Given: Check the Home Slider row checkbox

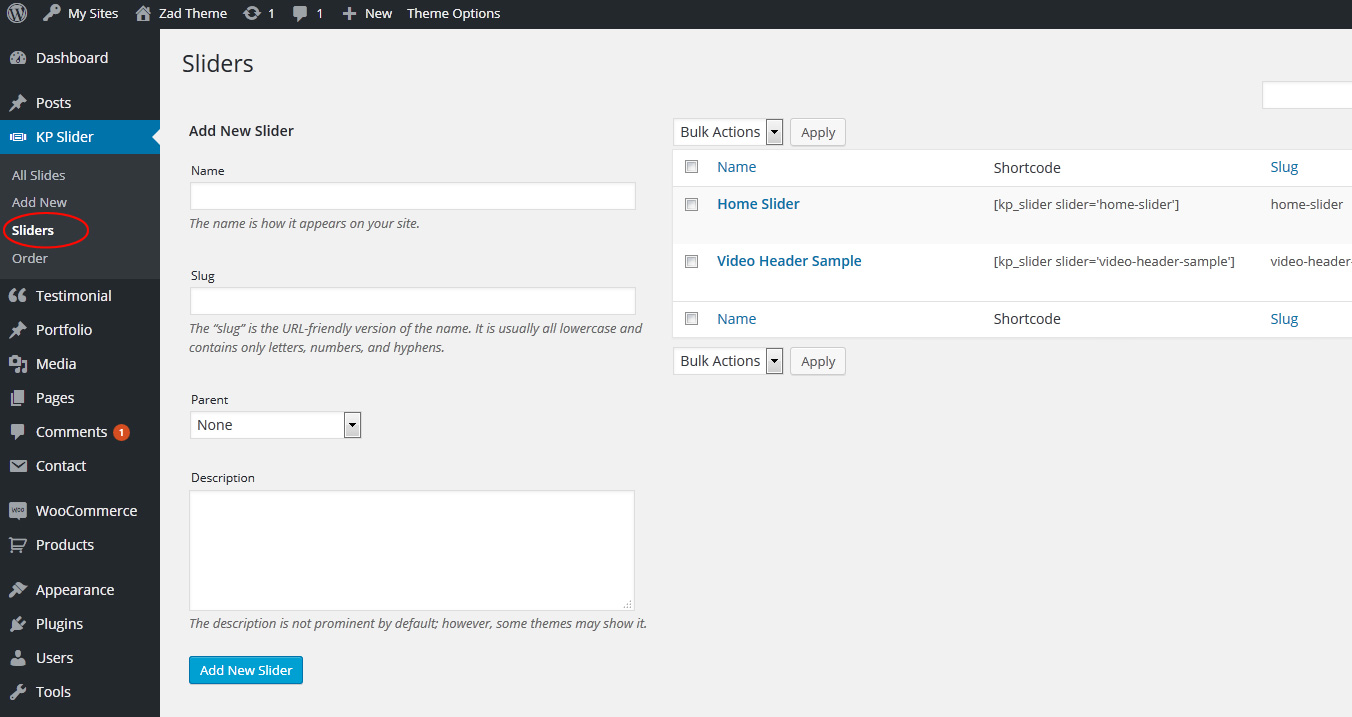Looking at the screenshot, I should pos(691,204).
